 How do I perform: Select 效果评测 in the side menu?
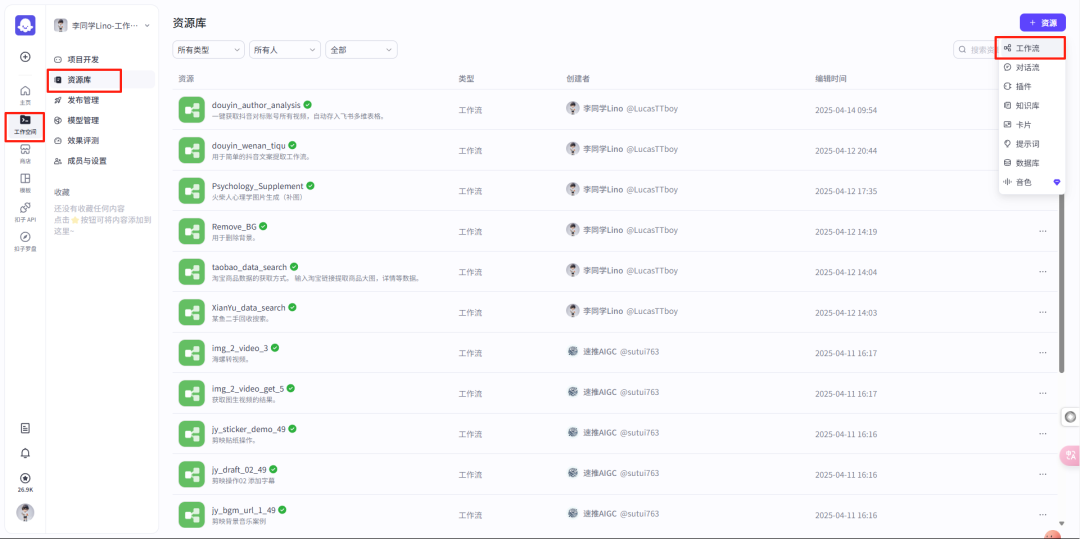[101, 140]
